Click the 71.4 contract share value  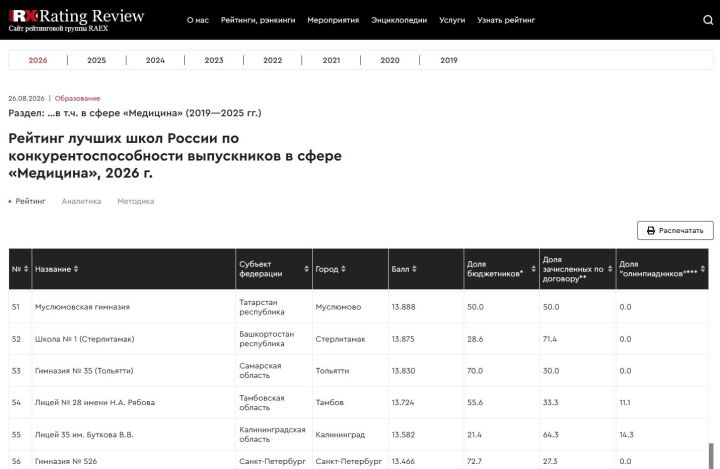click(x=550, y=339)
